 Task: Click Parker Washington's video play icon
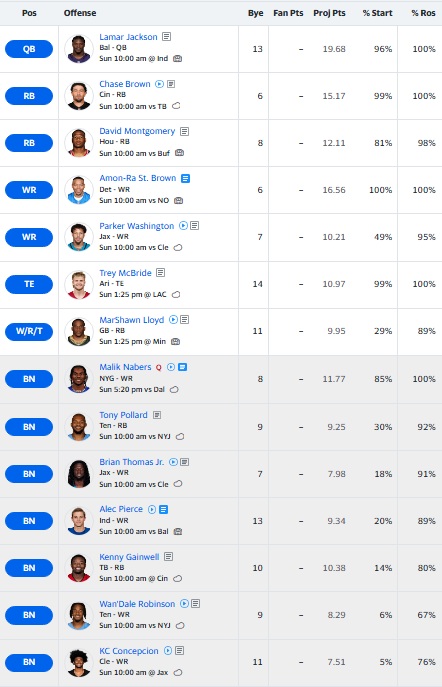tap(183, 226)
